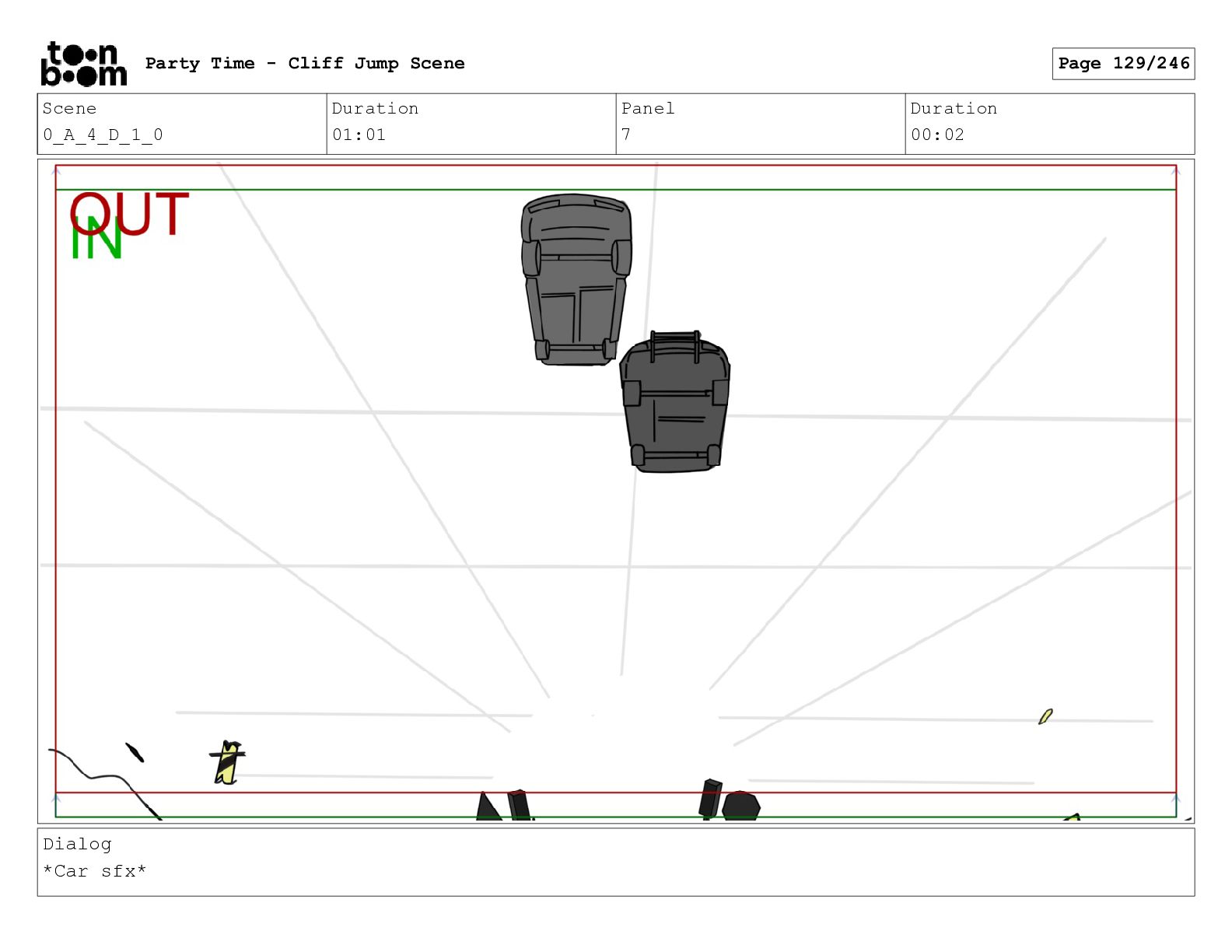Click the 'Scene' header label
Image resolution: width=1232 pixels, height=952 pixels.
tap(69, 108)
